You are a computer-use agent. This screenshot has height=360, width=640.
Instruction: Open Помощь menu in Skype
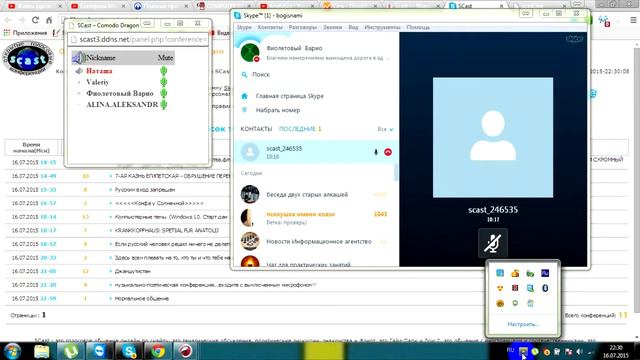pyautogui.click(x=418, y=27)
